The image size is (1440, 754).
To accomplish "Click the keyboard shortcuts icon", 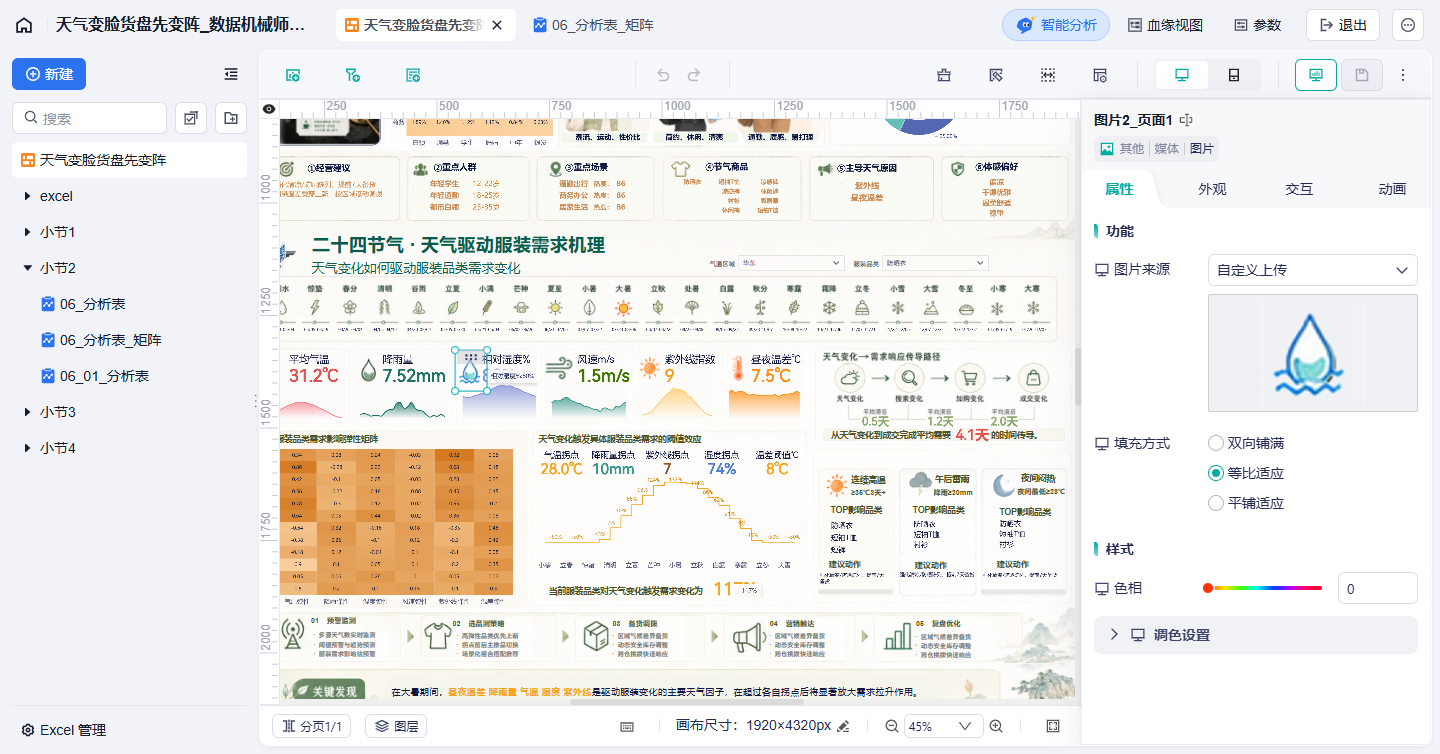I will [628, 726].
